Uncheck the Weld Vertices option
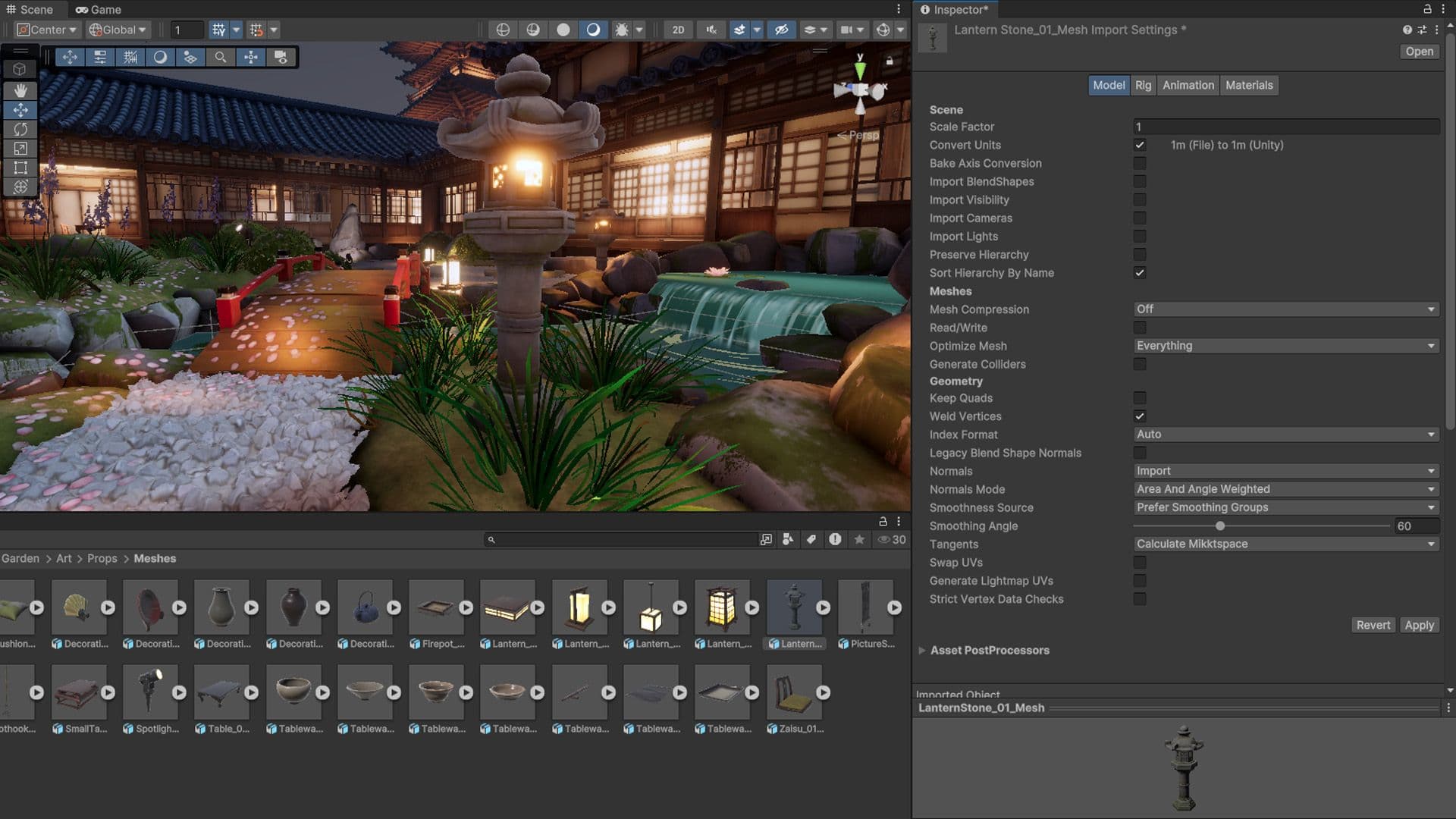1456x819 pixels. click(1140, 416)
